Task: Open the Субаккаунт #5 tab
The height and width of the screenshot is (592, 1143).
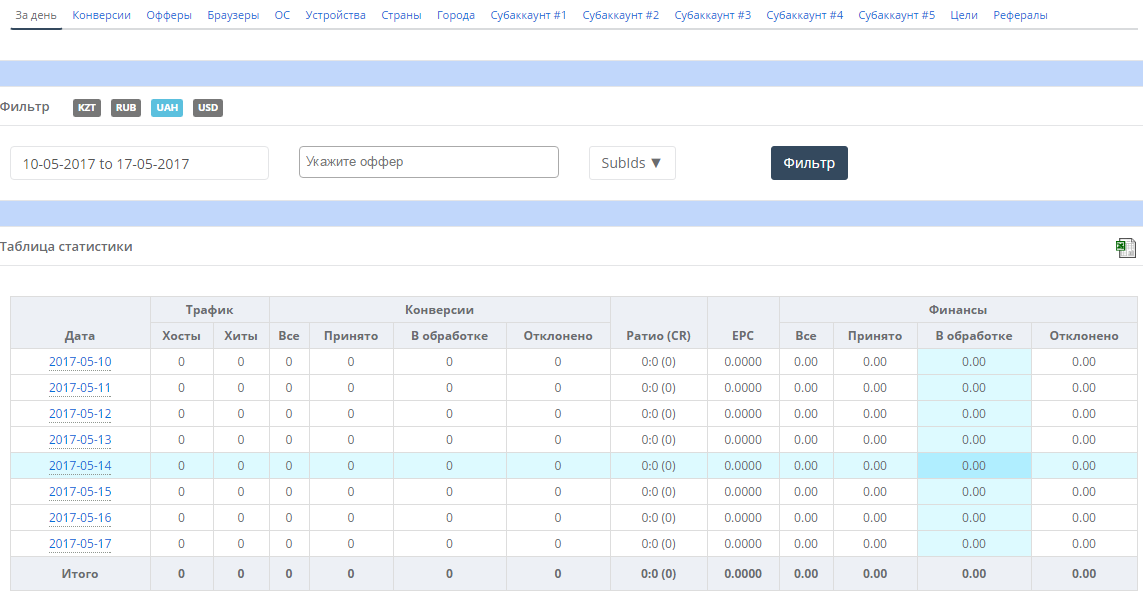Action: click(897, 15)
